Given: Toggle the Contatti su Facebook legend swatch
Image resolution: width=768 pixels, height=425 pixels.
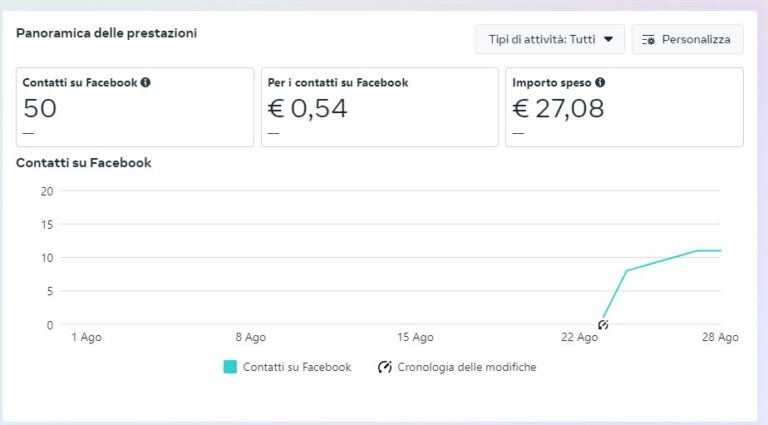Looking at the screenshot, I should (x=230, y=367).
